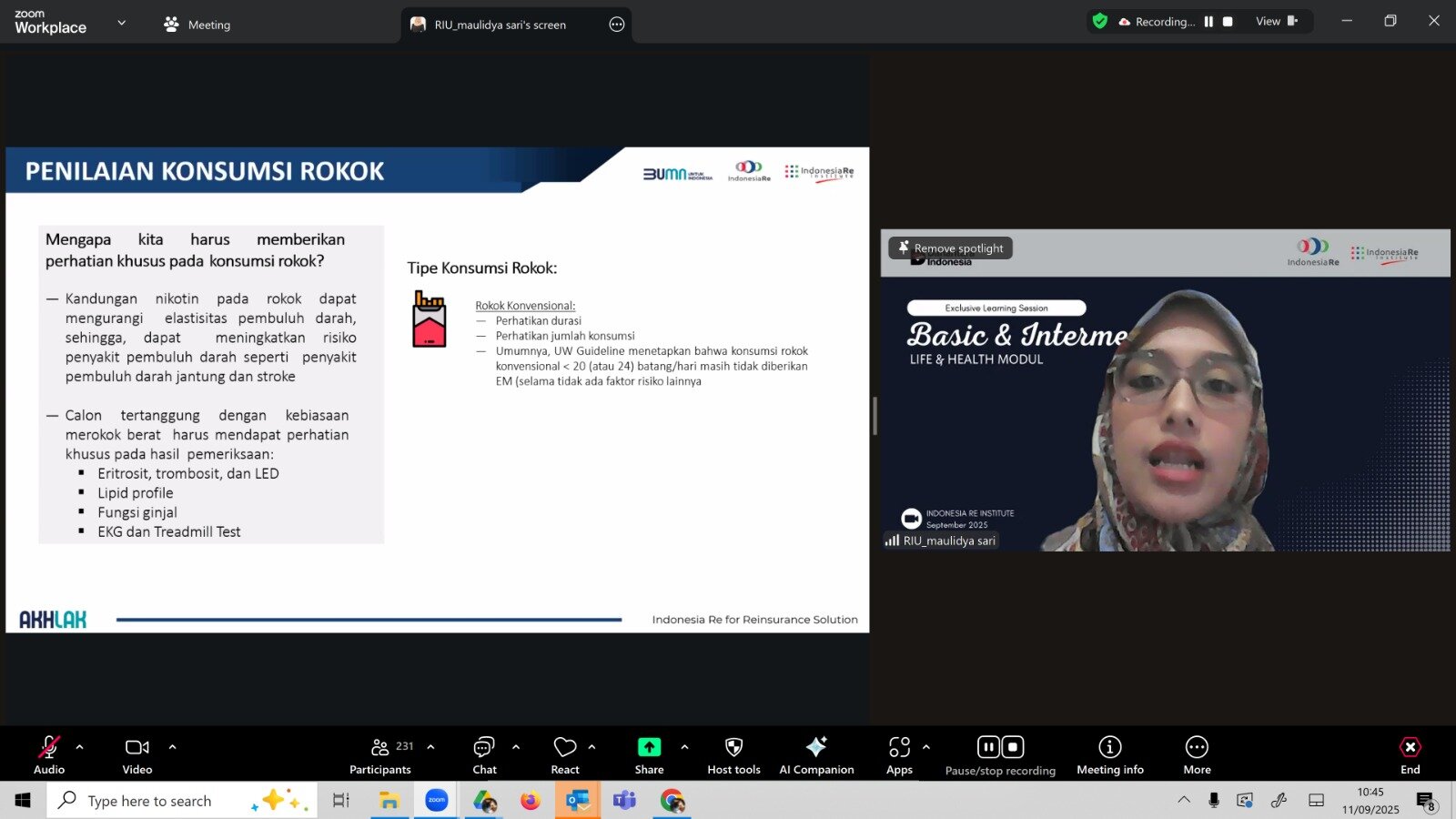The image size is (1456, 819).
Task: Click the Remove spotlight button
Action: pos(950,248)
